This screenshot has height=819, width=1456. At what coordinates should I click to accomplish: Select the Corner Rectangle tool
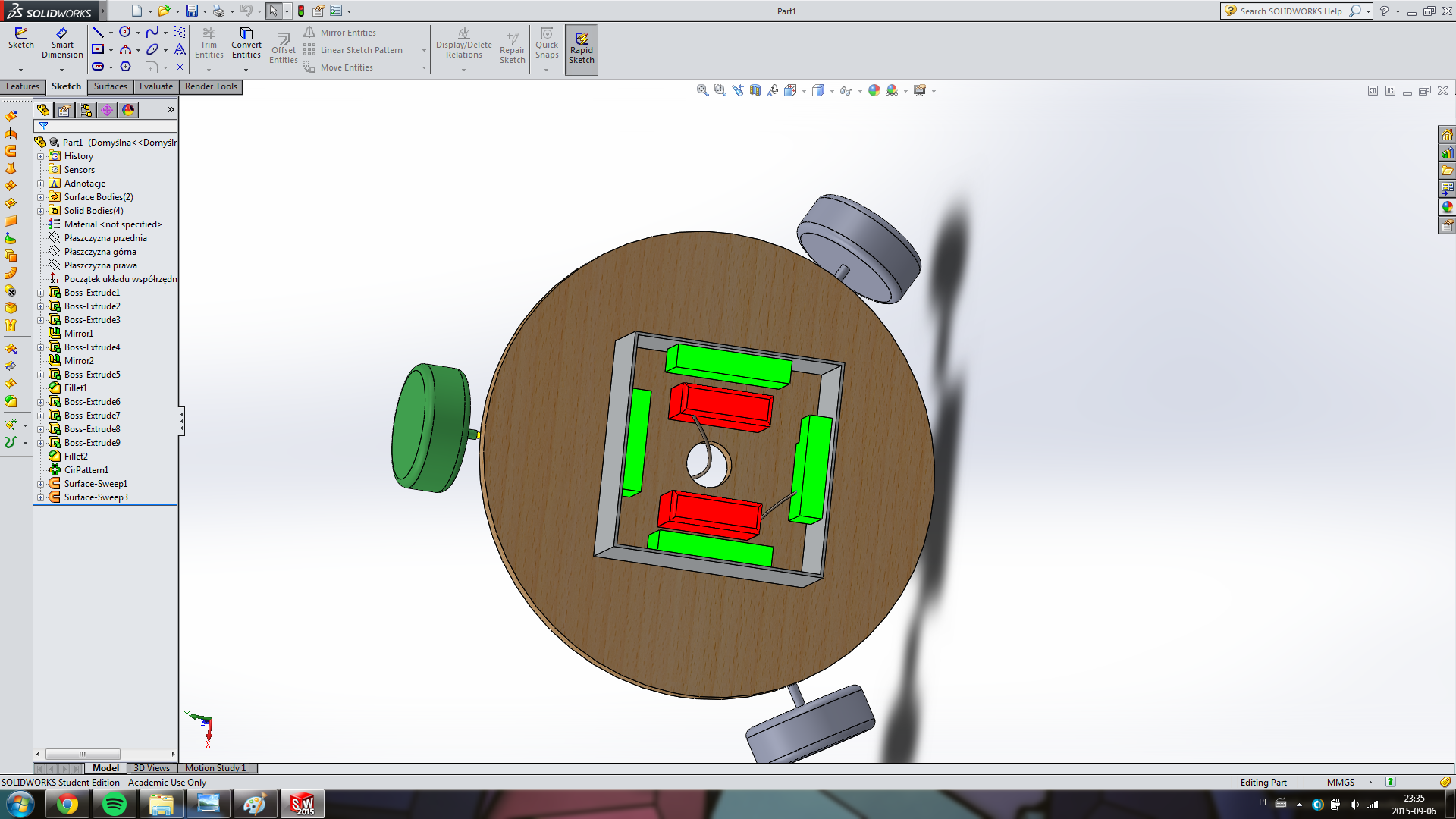click(x=98, y=49)
